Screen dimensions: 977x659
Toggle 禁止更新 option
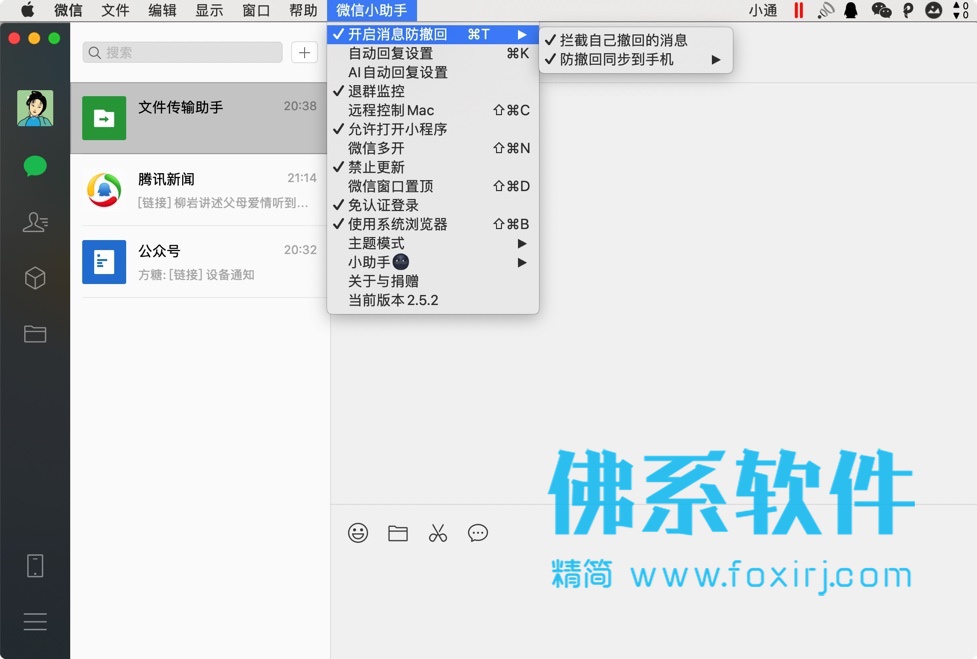(x=432, y=167)
